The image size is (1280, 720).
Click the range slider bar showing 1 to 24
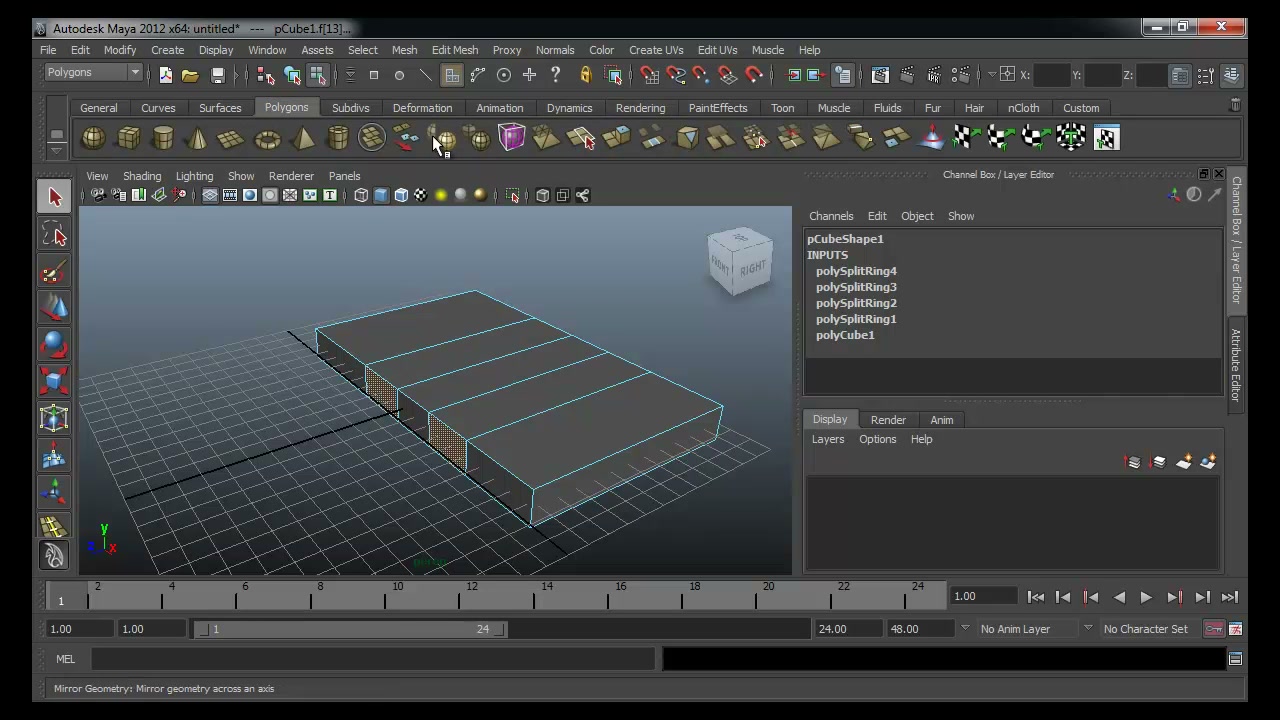pyautogui.click(x=350, y=629)
